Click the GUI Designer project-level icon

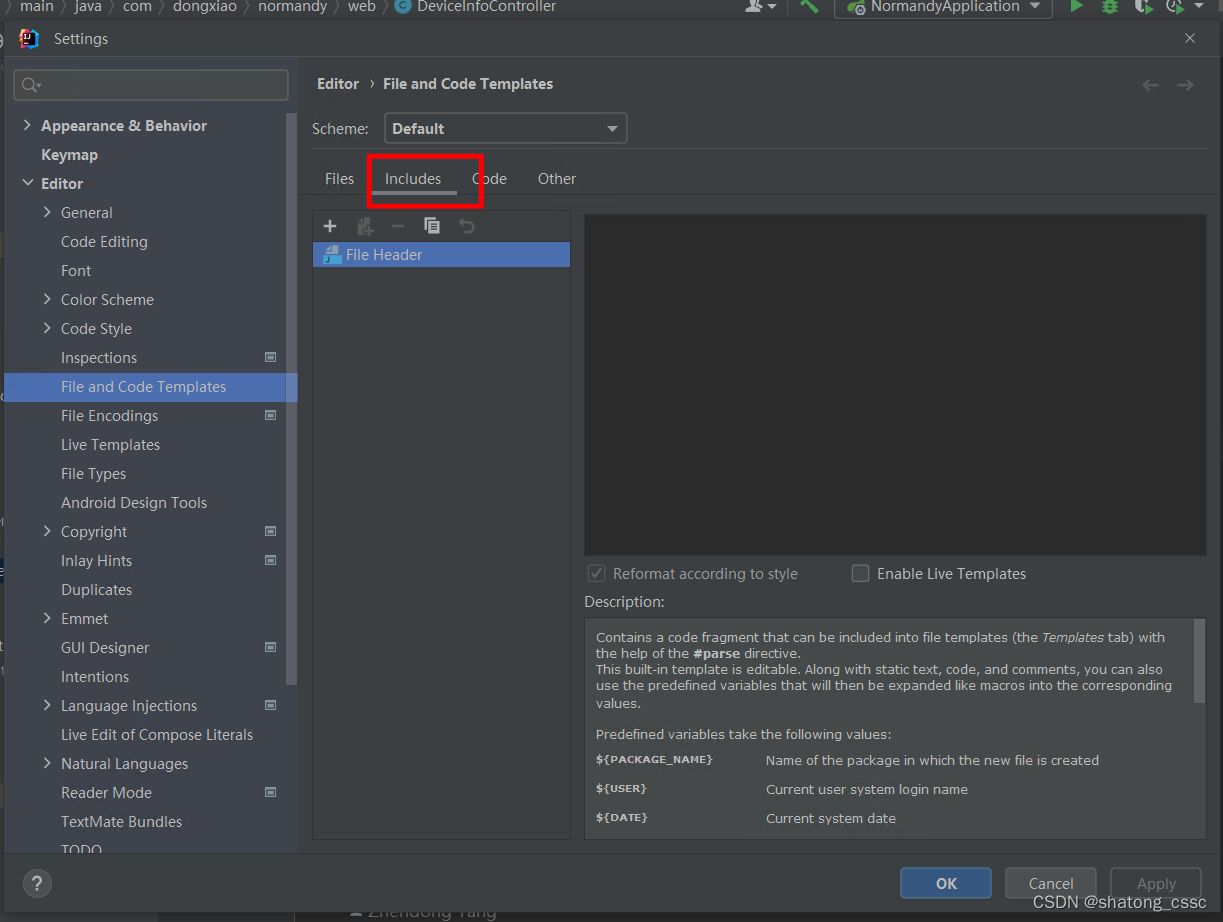coord(270,647)
